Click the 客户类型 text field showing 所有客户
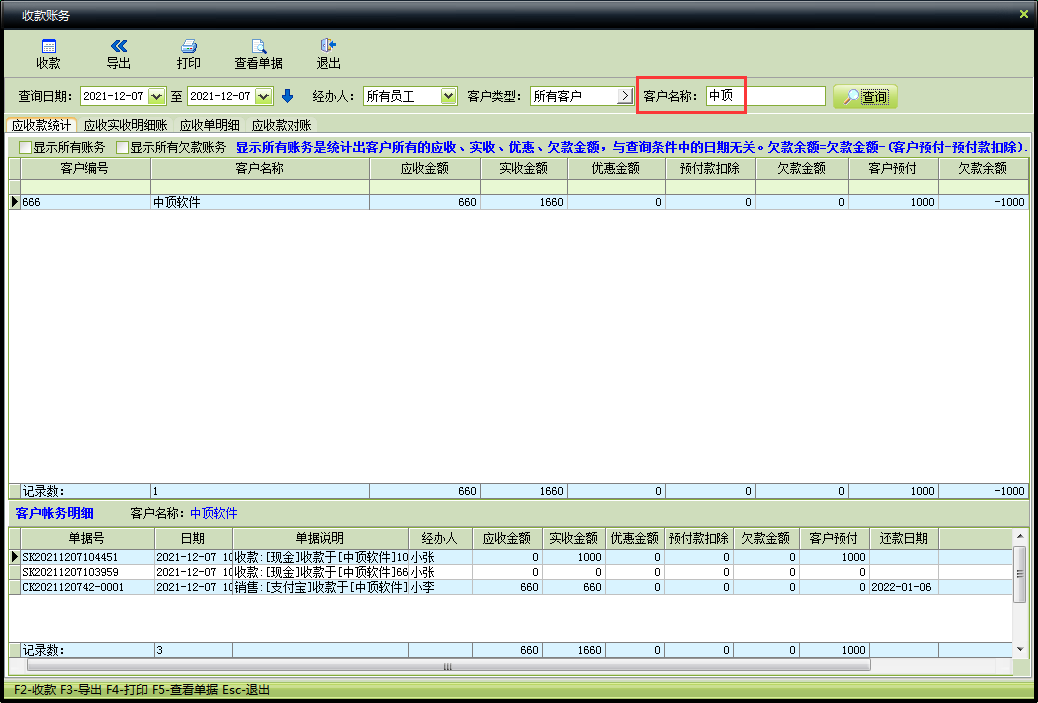 (x=574, y=97)
